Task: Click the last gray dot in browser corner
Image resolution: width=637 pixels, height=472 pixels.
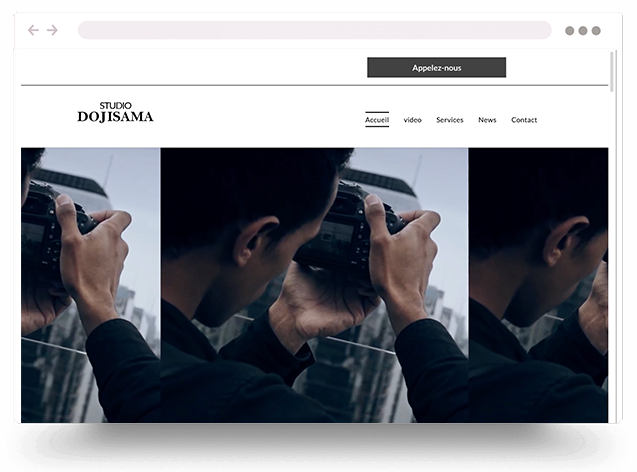Action: (x=596, y=31)
